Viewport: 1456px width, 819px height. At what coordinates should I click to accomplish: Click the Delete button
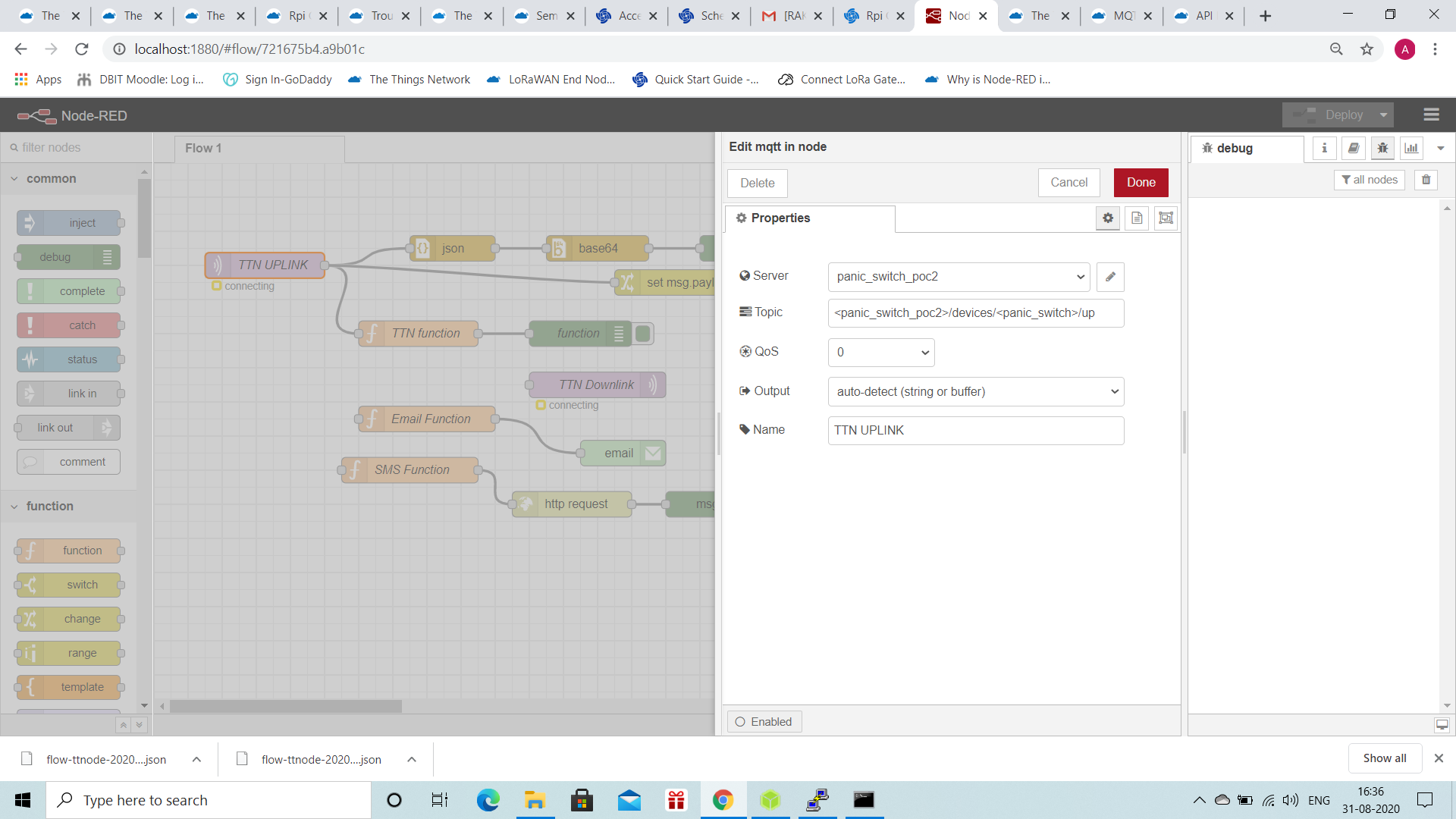(x=757, y=184)
